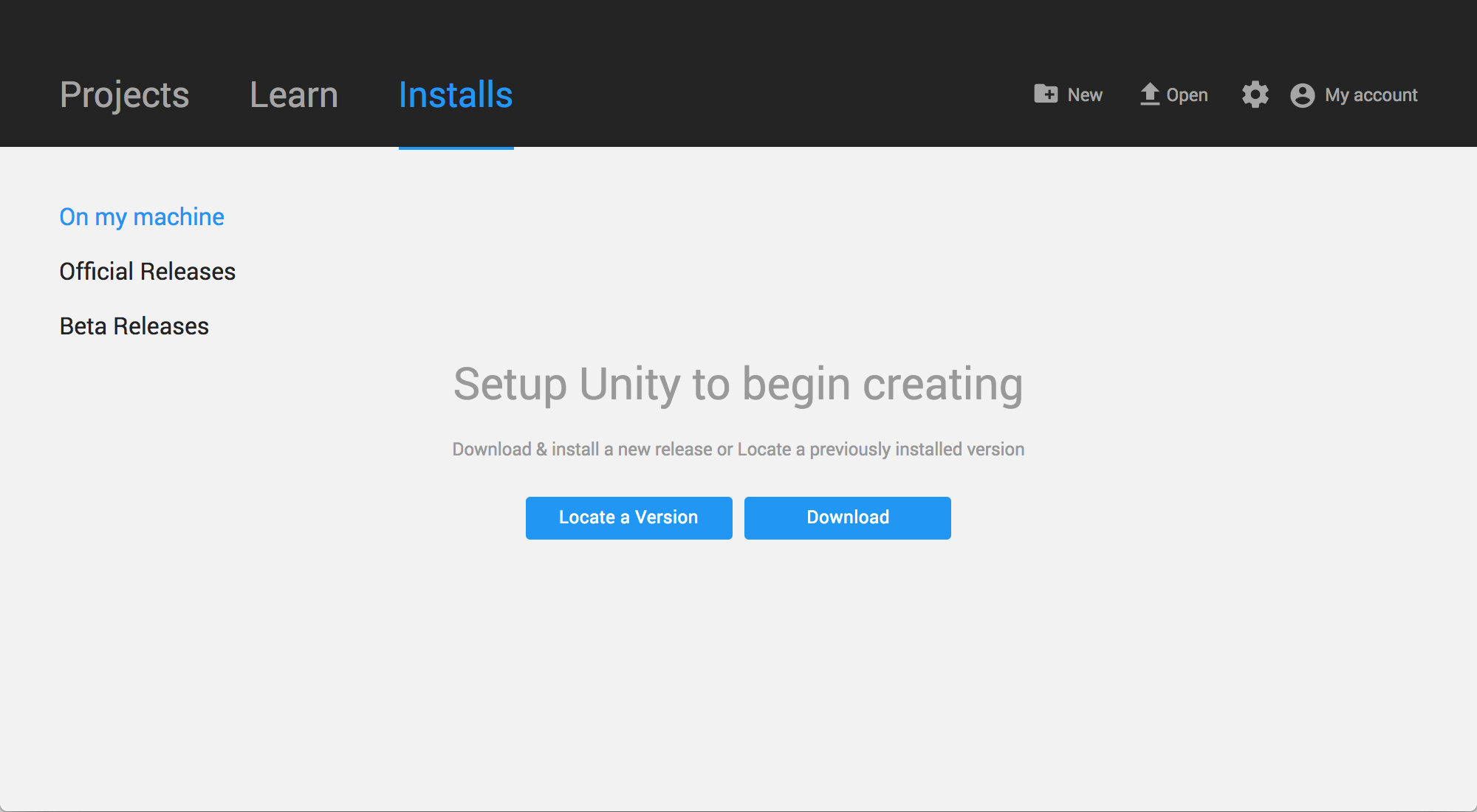Click the My account profile icon
The width and height of the screenshot is (1477, 812).
pyautogui.click(x=1303, y=95)
